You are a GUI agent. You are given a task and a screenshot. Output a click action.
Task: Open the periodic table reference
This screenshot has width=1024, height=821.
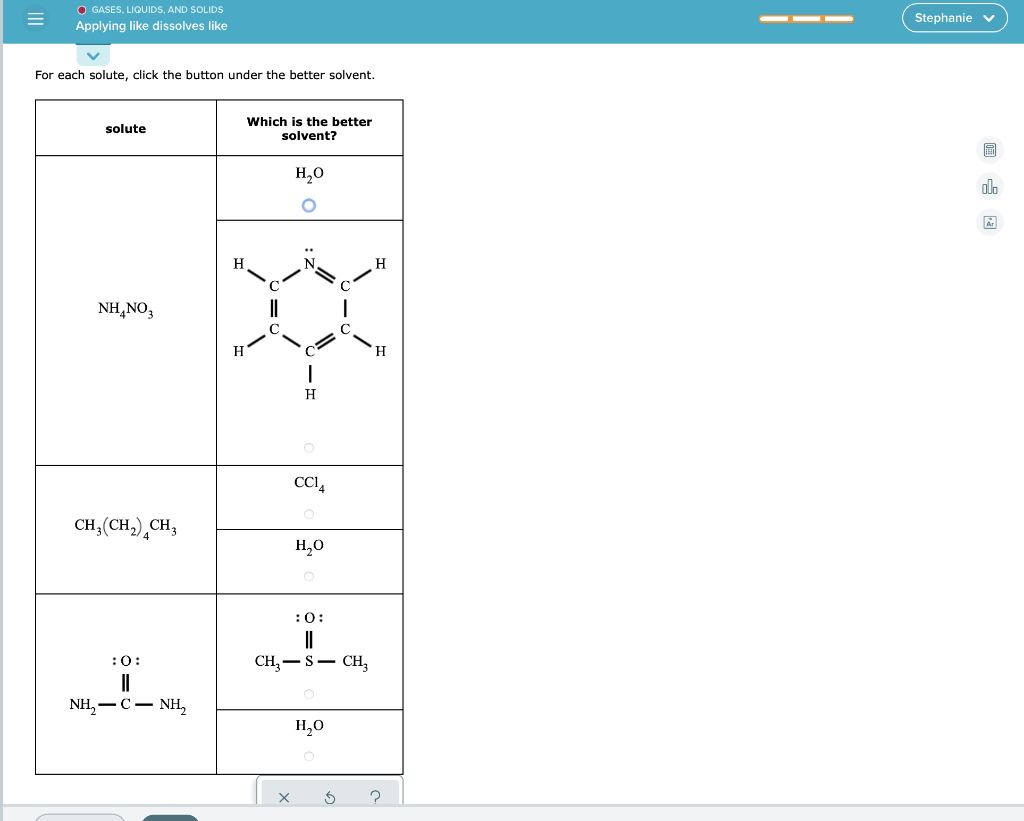coord(988,223)
